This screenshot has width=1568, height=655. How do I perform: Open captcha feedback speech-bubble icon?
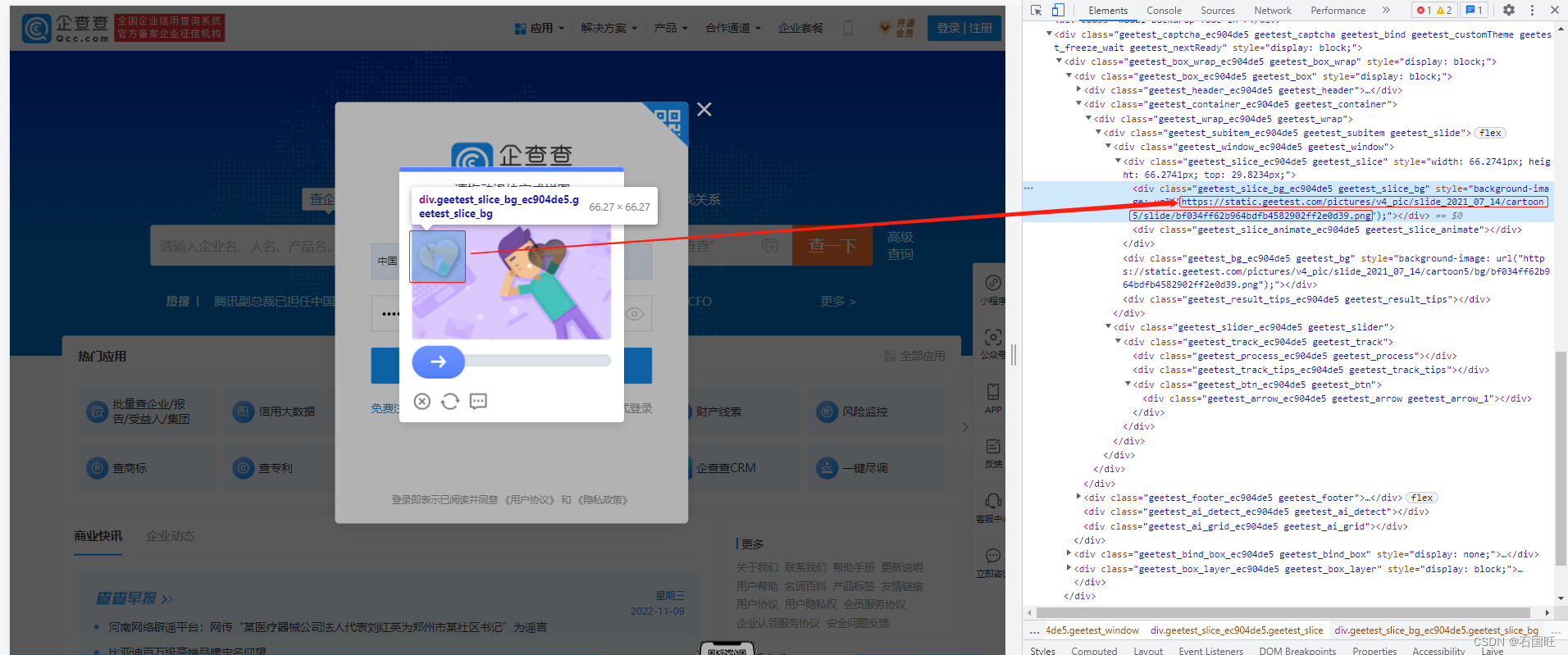[478, 401]
